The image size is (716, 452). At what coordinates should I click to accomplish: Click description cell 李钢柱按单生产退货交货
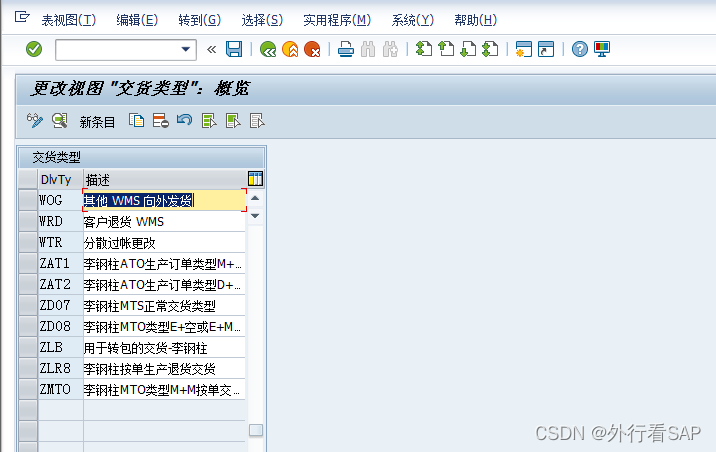click(x=164, y=368)
